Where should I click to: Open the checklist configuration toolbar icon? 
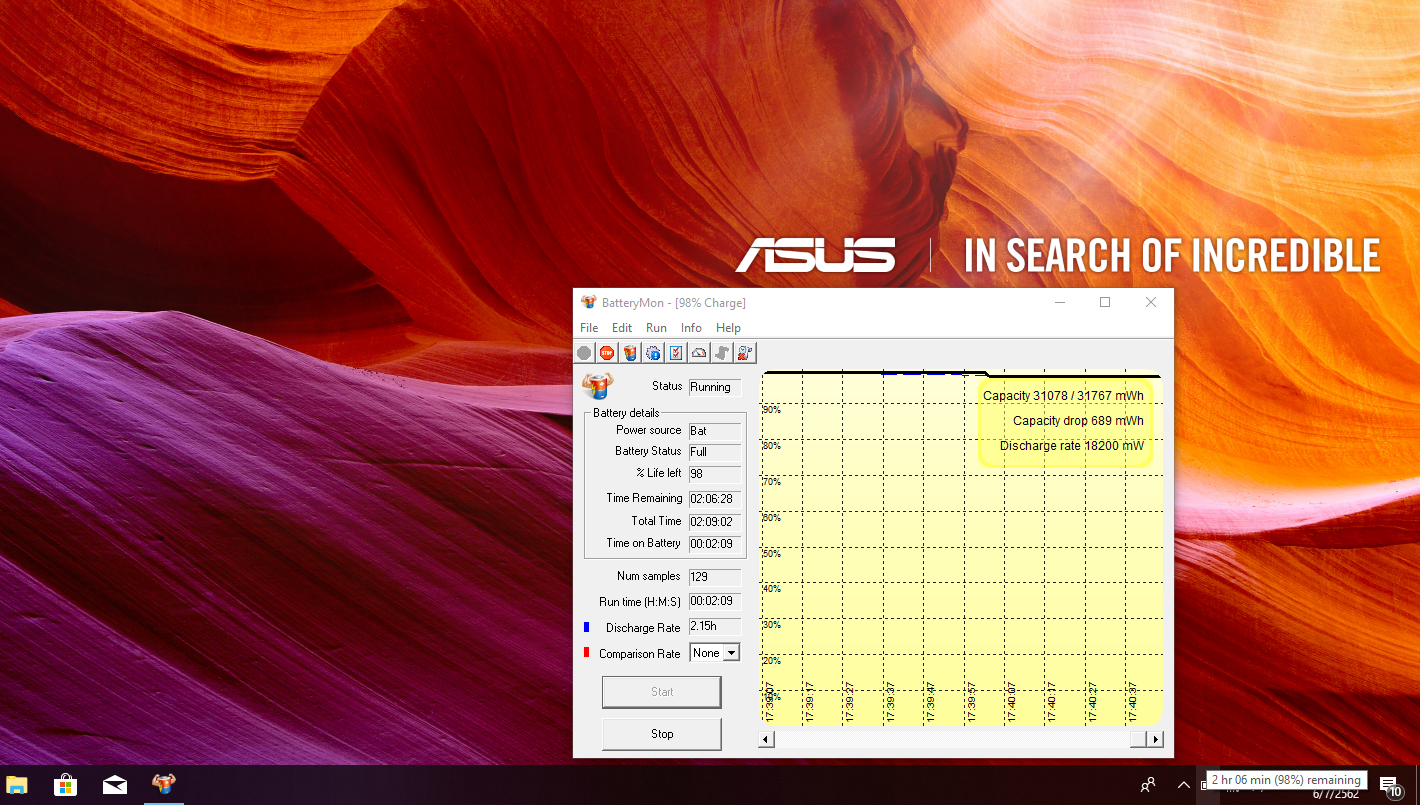point(676,353)
